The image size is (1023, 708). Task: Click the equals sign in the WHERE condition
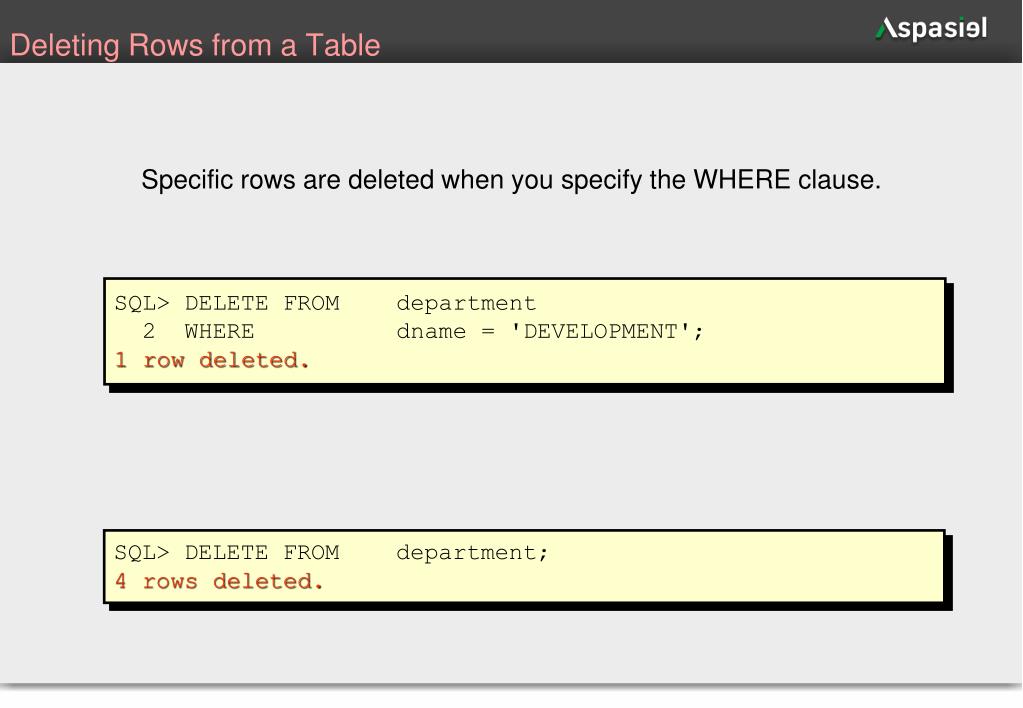[488, 331]
